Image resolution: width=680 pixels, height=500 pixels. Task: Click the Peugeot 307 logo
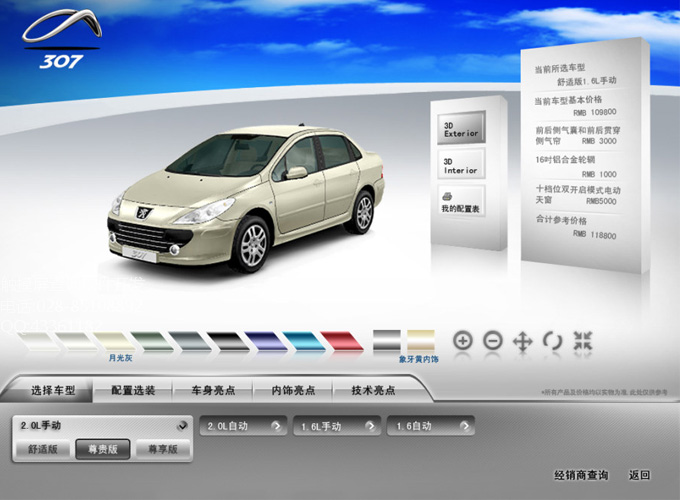[62, 39]
